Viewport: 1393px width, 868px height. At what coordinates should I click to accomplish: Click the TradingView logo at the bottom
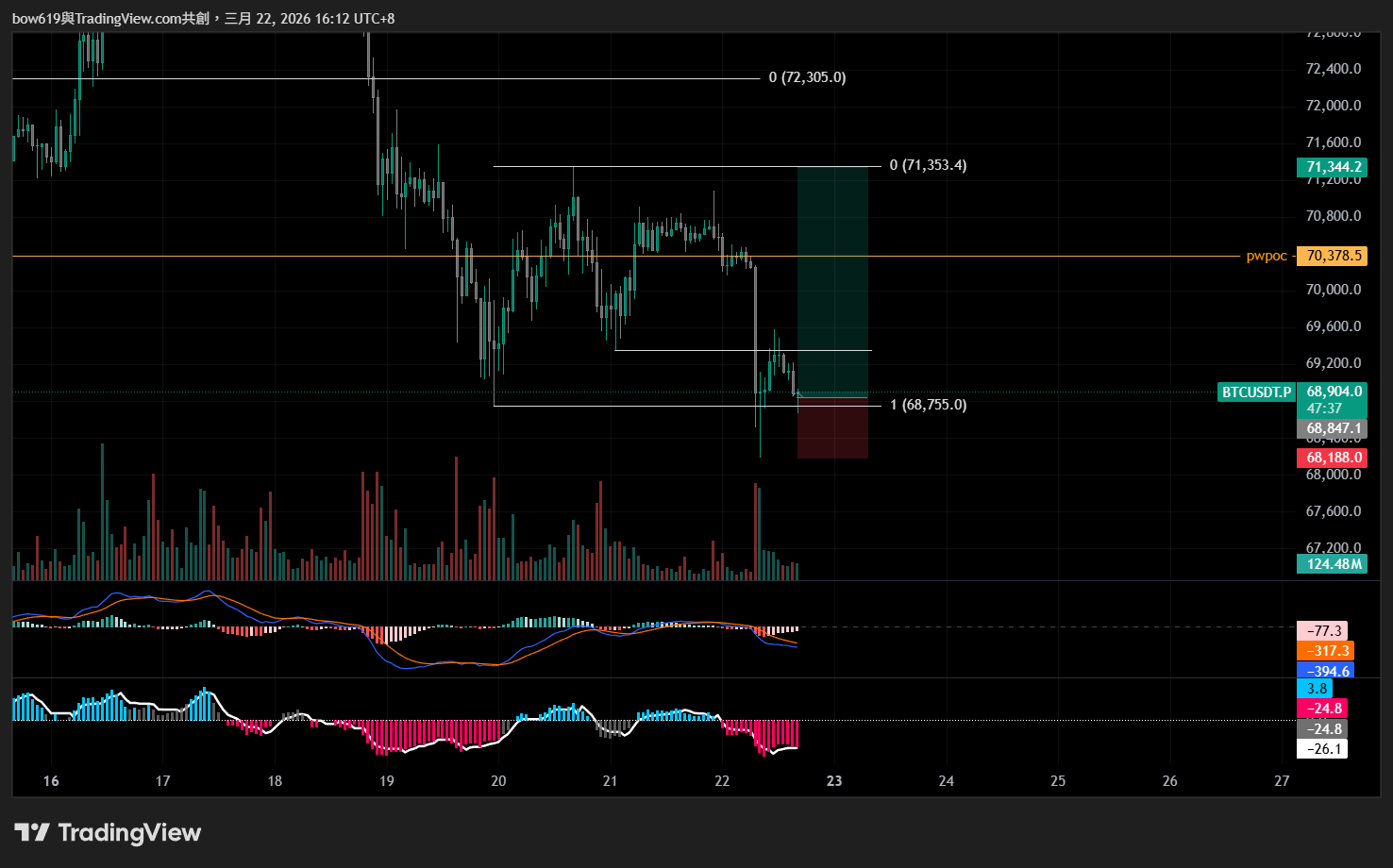pos(108,832)
